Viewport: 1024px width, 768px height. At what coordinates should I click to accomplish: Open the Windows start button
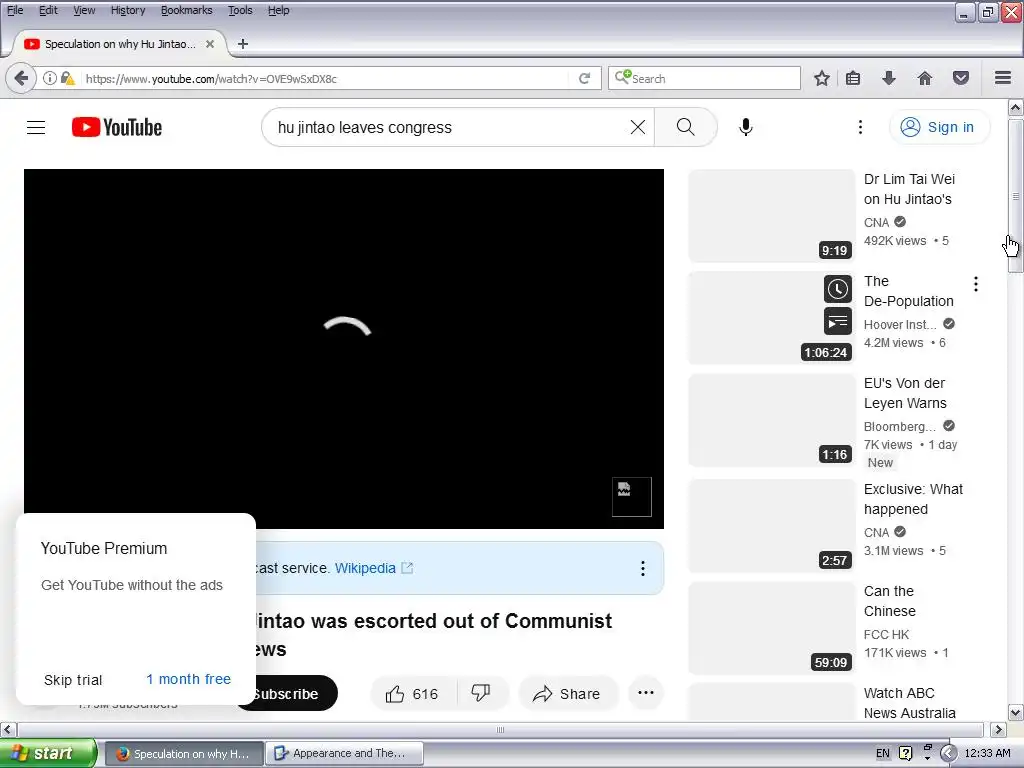pos(48,753)
